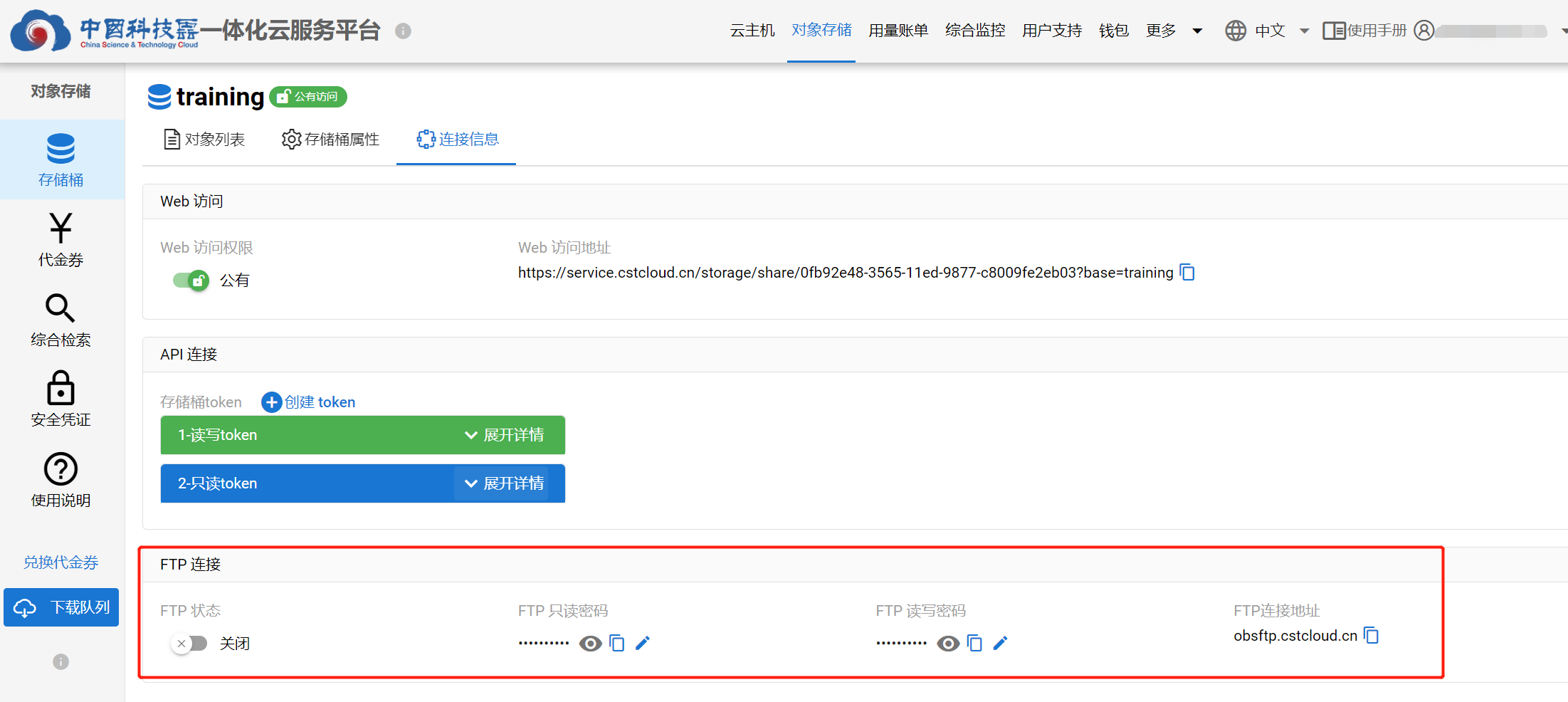Open the 使用手册 manual link
The image size is (1568, 702).
click(1365, 31)
